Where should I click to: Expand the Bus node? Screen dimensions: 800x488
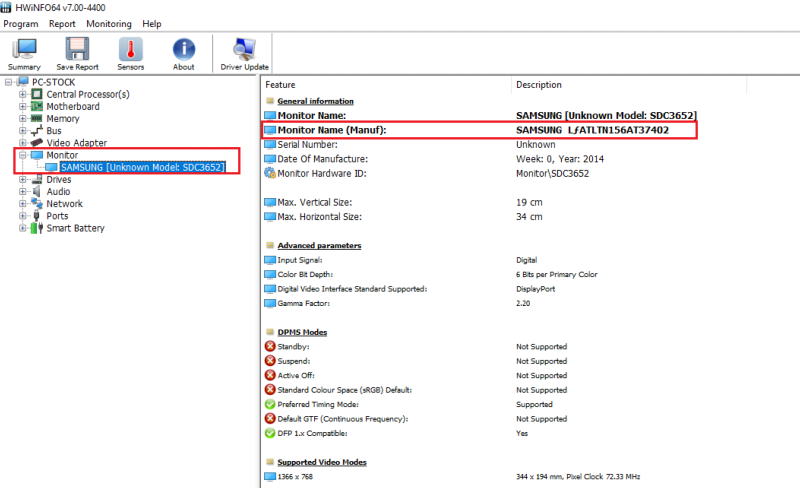point(22,131)
